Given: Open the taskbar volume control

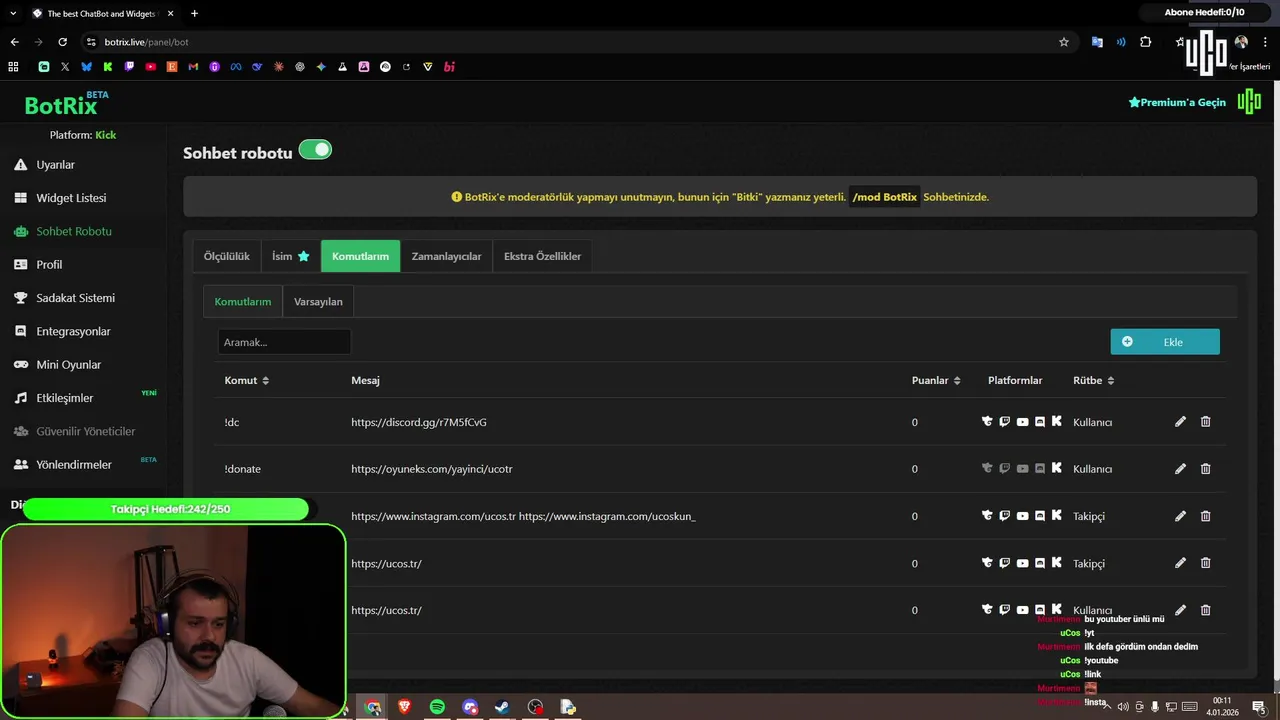Looking at the screenshot, I should pyautogui.click(x=1122, y=707).
